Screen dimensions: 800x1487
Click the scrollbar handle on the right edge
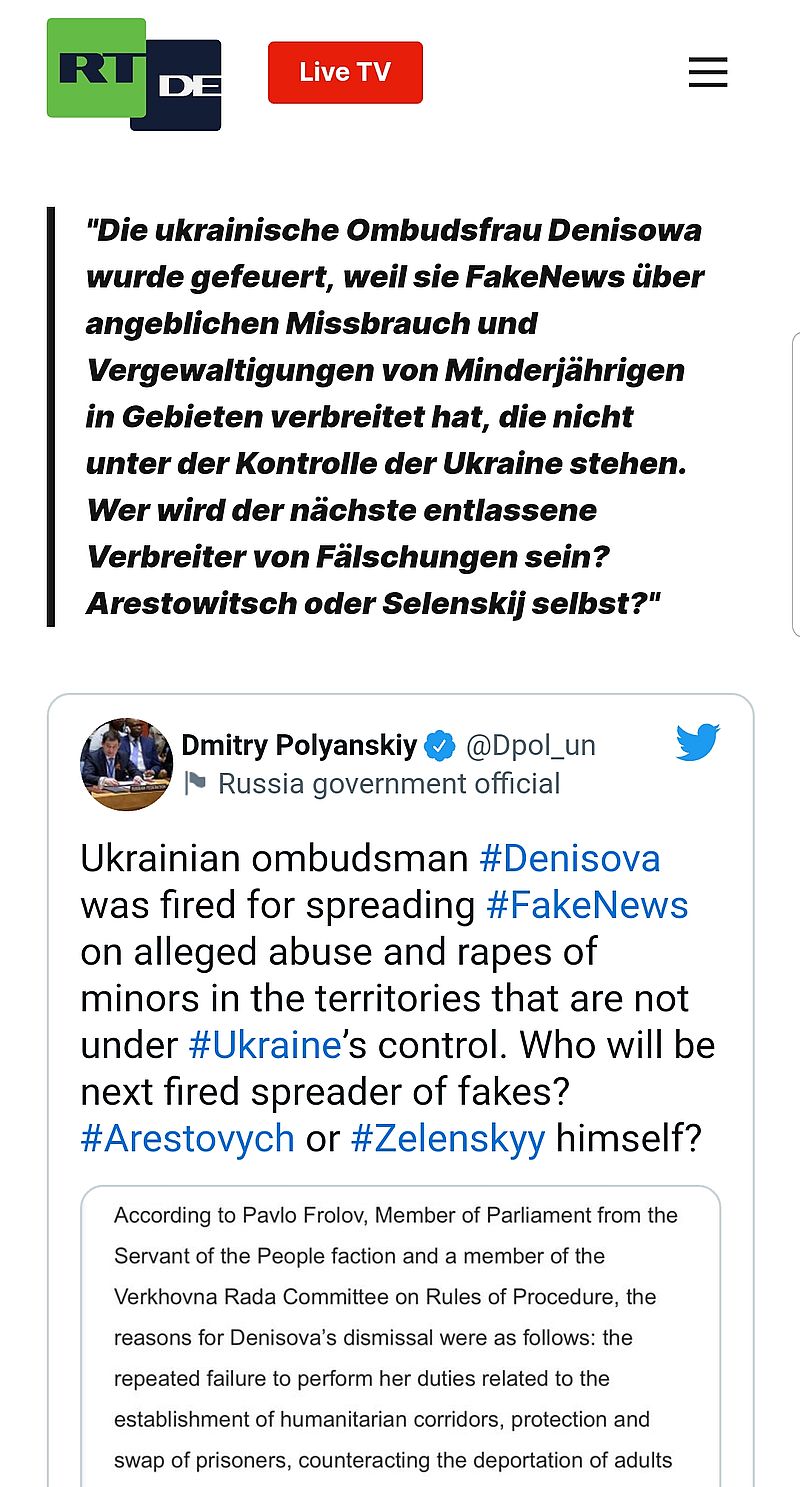[x=796, y=485]
